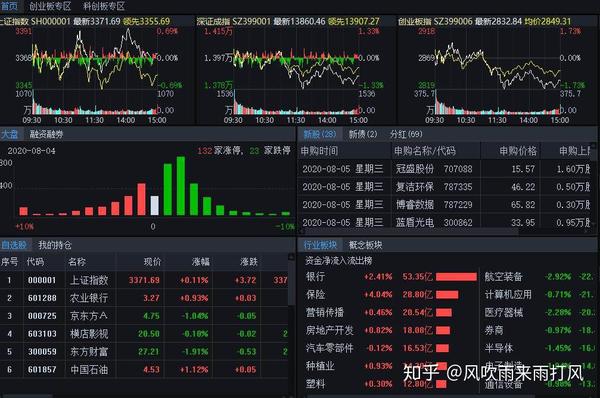Switch to 科创板专区 tab
Image resolution: width=600 pixels, height=398 pixels.
[104, 6]
